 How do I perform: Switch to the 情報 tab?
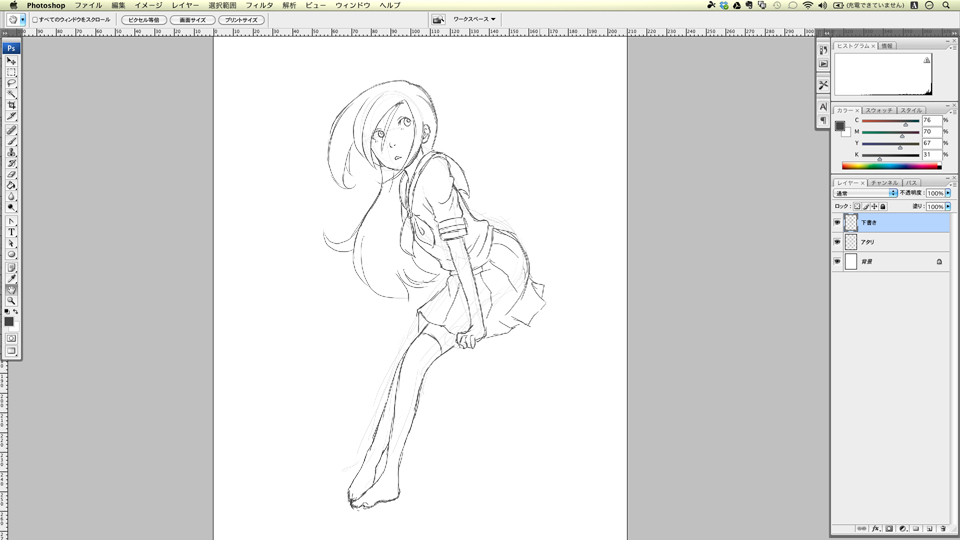coord(887,47)
